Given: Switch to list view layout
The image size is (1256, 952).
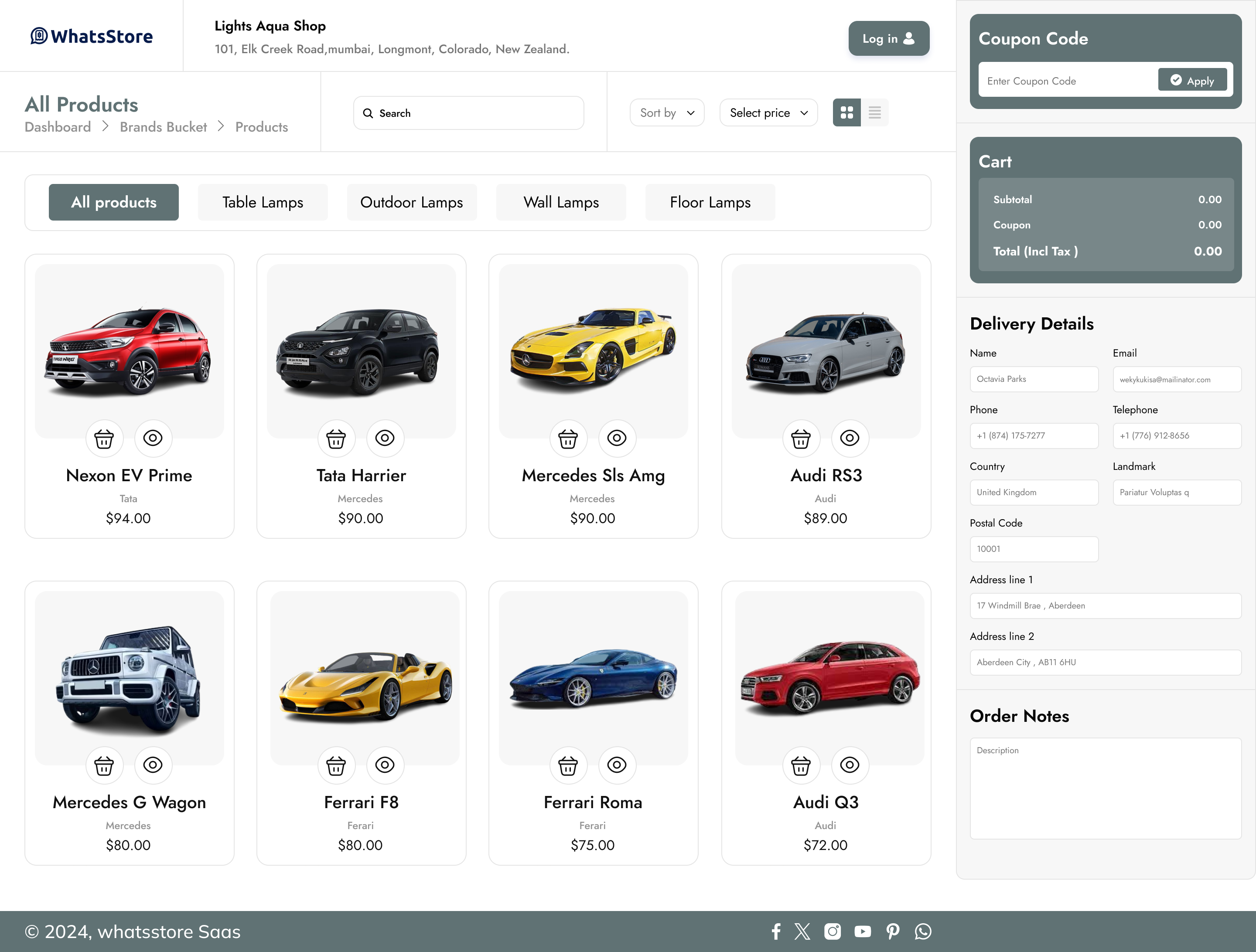Looking at the screenshot, I should point(874,112).
